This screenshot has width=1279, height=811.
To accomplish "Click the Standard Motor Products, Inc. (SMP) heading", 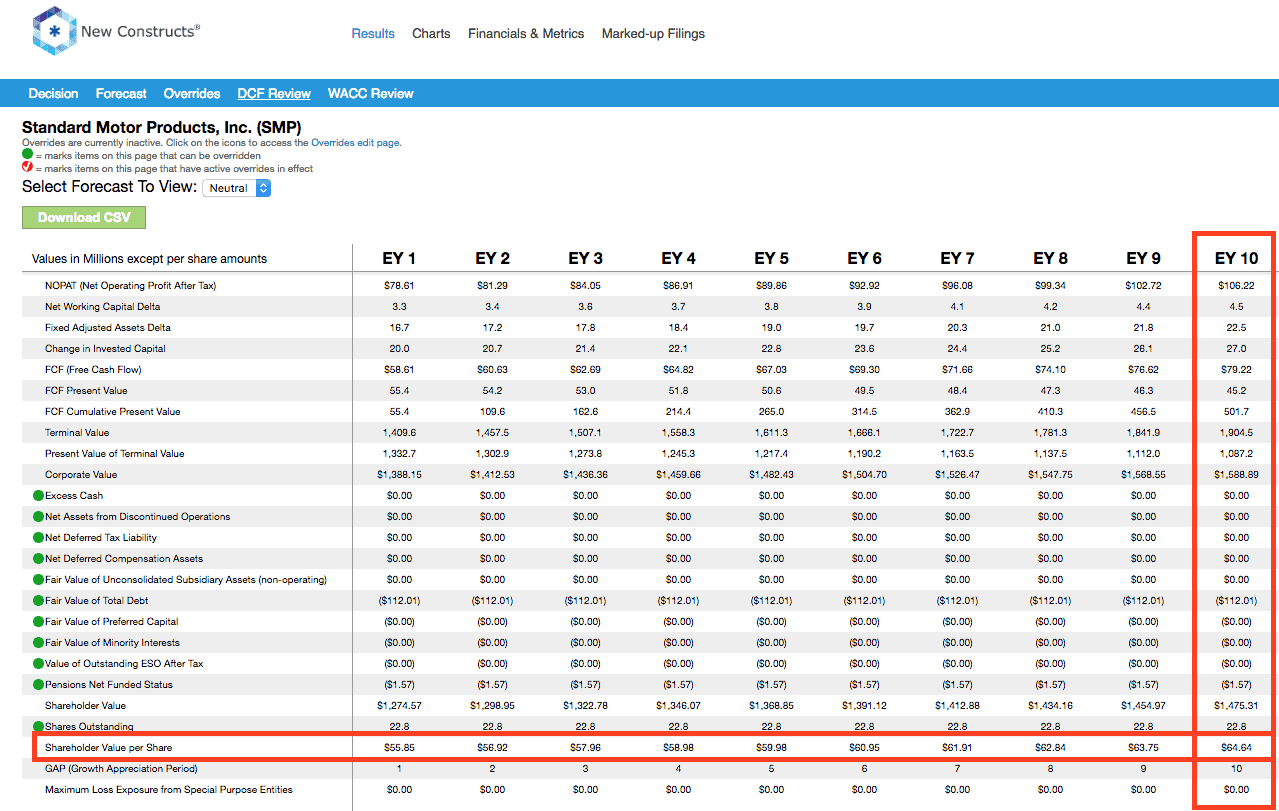I will [161, 128].
